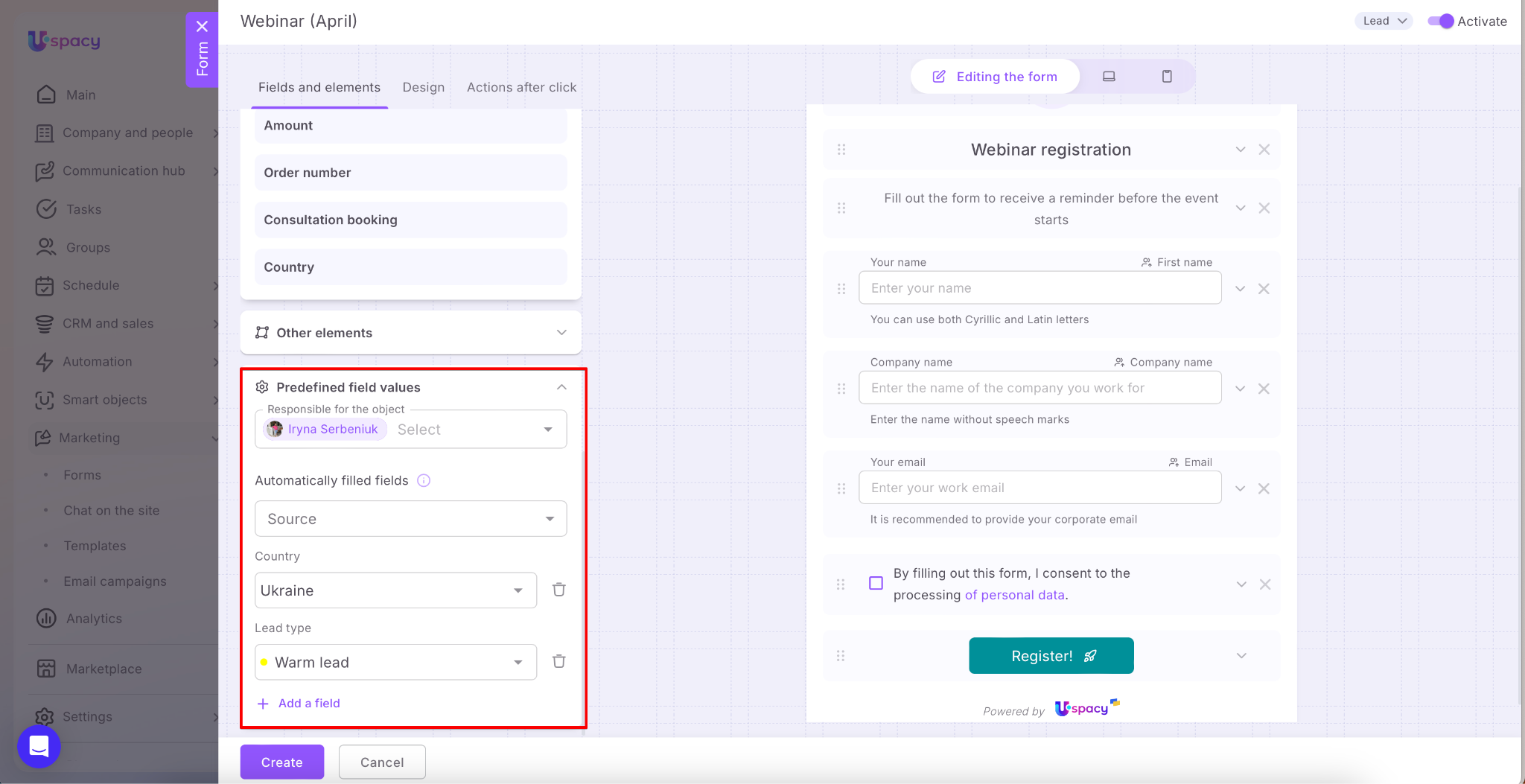1525x784 pixels.
Task: Check the personal data consent checkbox
Action: pyautogui.click(x=876, y=583)
